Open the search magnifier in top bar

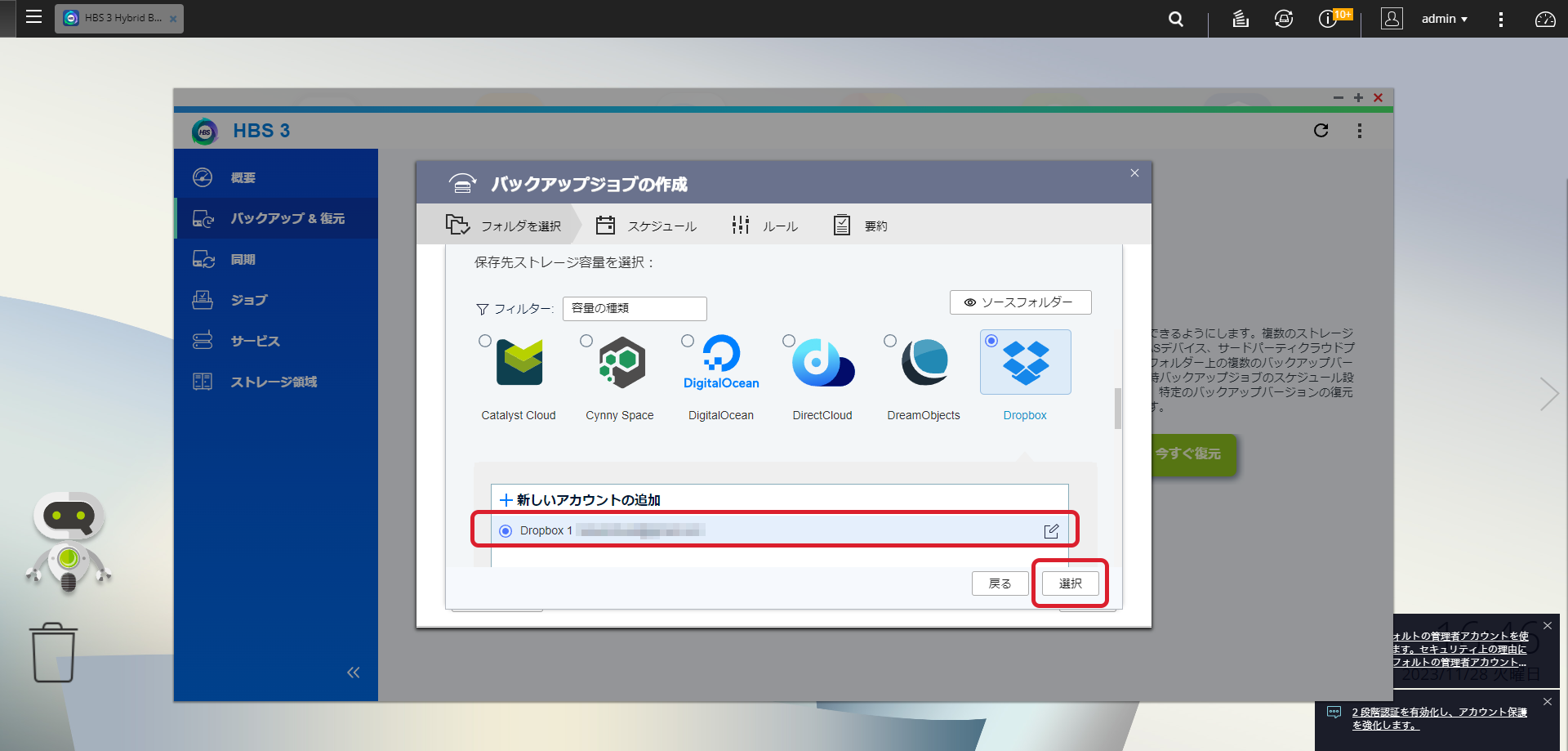[1175, 18]
